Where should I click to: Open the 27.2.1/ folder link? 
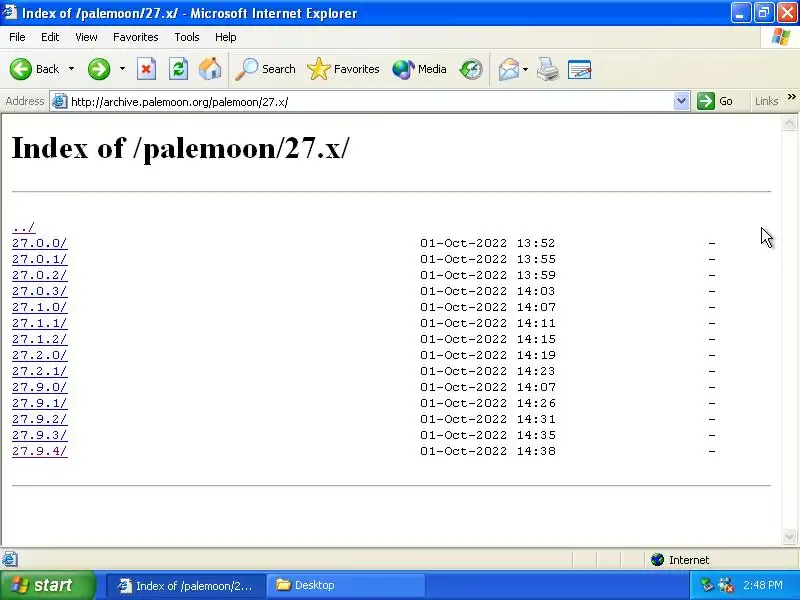coord(40,371)
